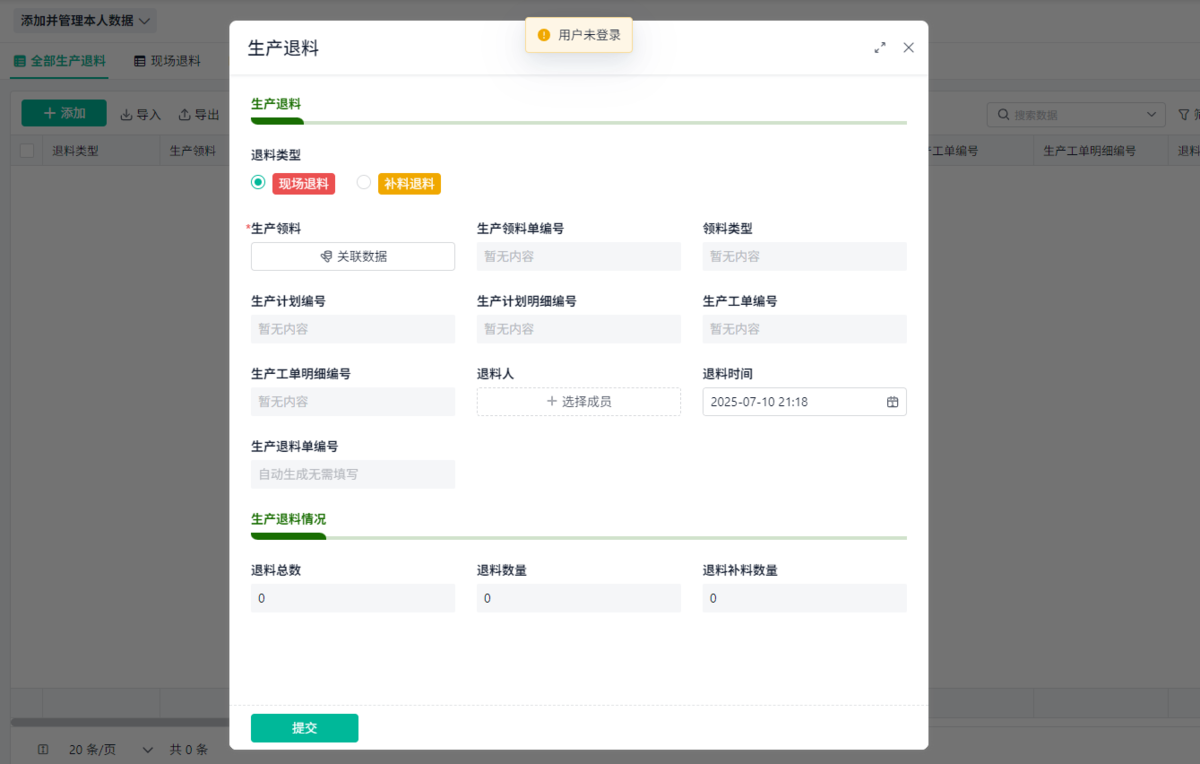Click the 提交 submit button
The image size is (1200, 764).
[304, 728]
